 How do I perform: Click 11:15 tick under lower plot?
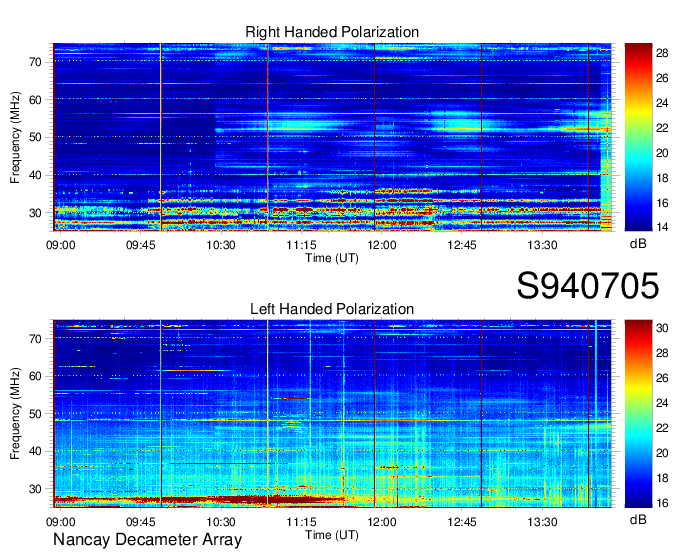pos(301,522)
